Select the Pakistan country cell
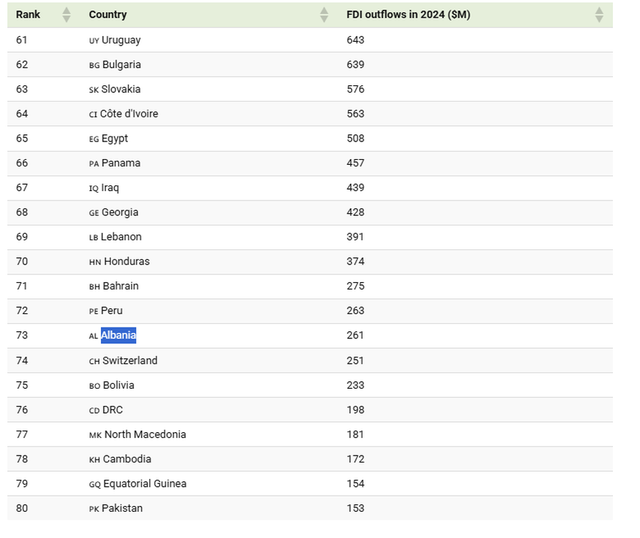Image resolution: width=640 pixels, height=538 pixels. [116, 508]
